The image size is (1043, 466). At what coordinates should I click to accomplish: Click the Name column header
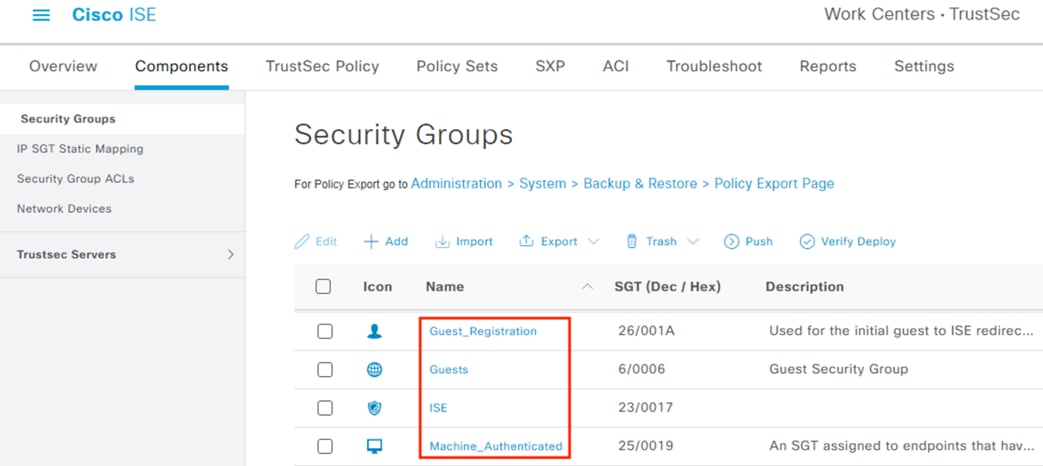445,287
